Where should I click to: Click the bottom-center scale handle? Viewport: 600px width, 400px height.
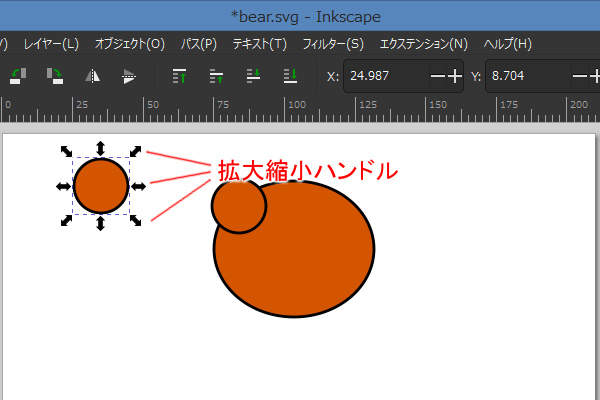click(x=100, y=223)
